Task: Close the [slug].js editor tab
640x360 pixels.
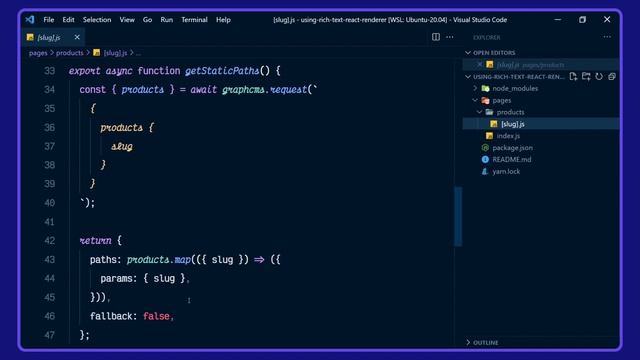Action: coord(77,37)
